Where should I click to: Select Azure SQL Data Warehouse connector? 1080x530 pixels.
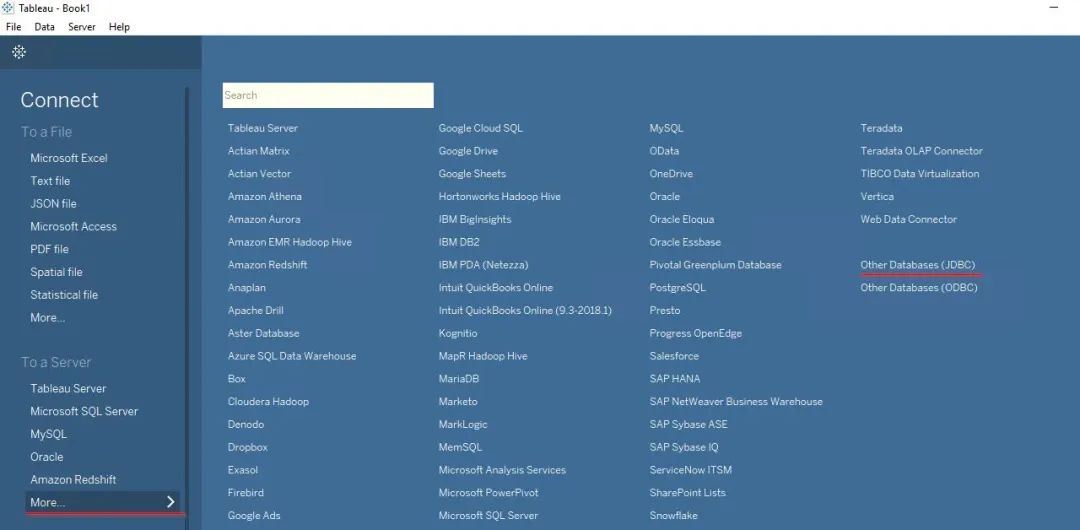click(292, 356)
